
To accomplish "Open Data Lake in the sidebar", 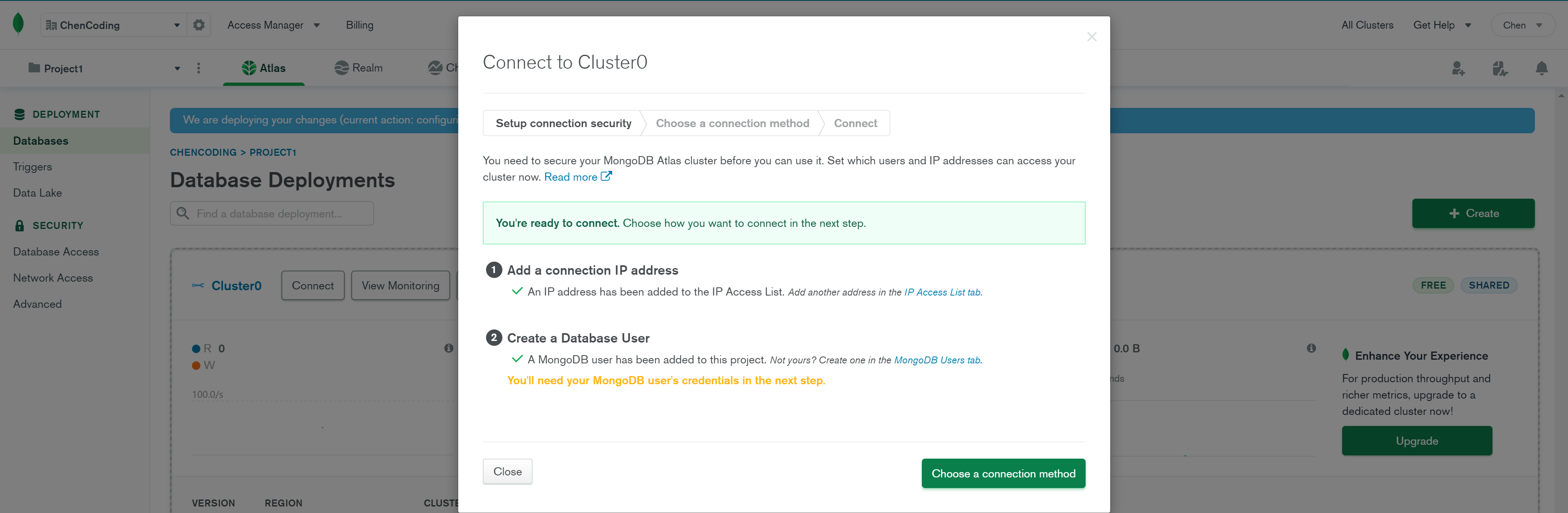I will [37, 193].
